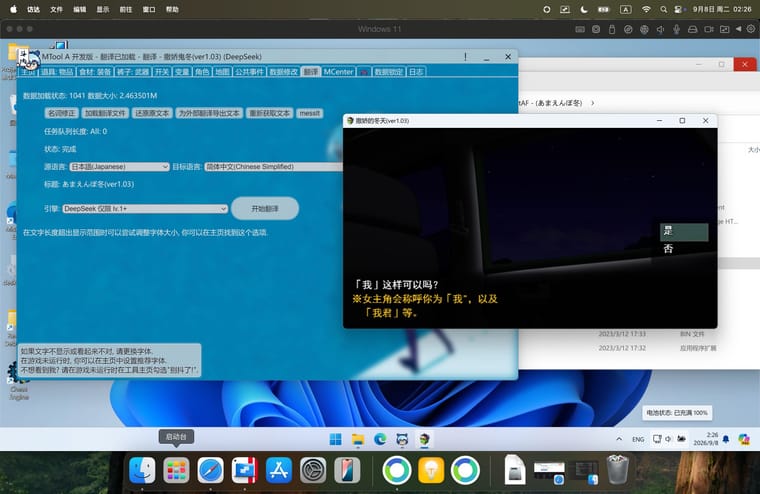Image resolution: width=760 pixels, height=494 pixels.
Task: Open Windows notification bell
Action: pos(726,439)
